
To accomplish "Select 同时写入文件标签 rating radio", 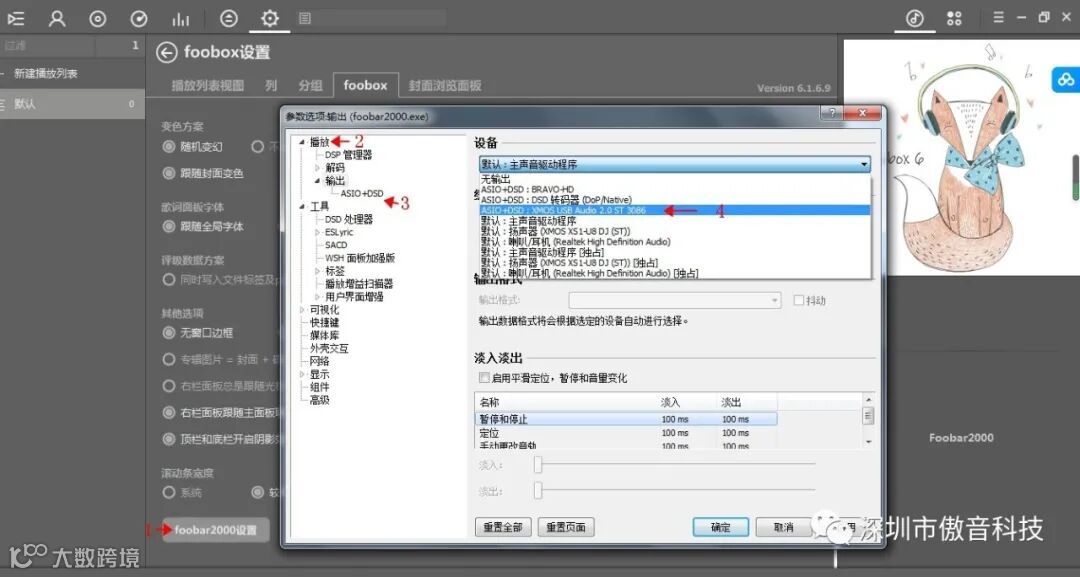I will [168, 280].
